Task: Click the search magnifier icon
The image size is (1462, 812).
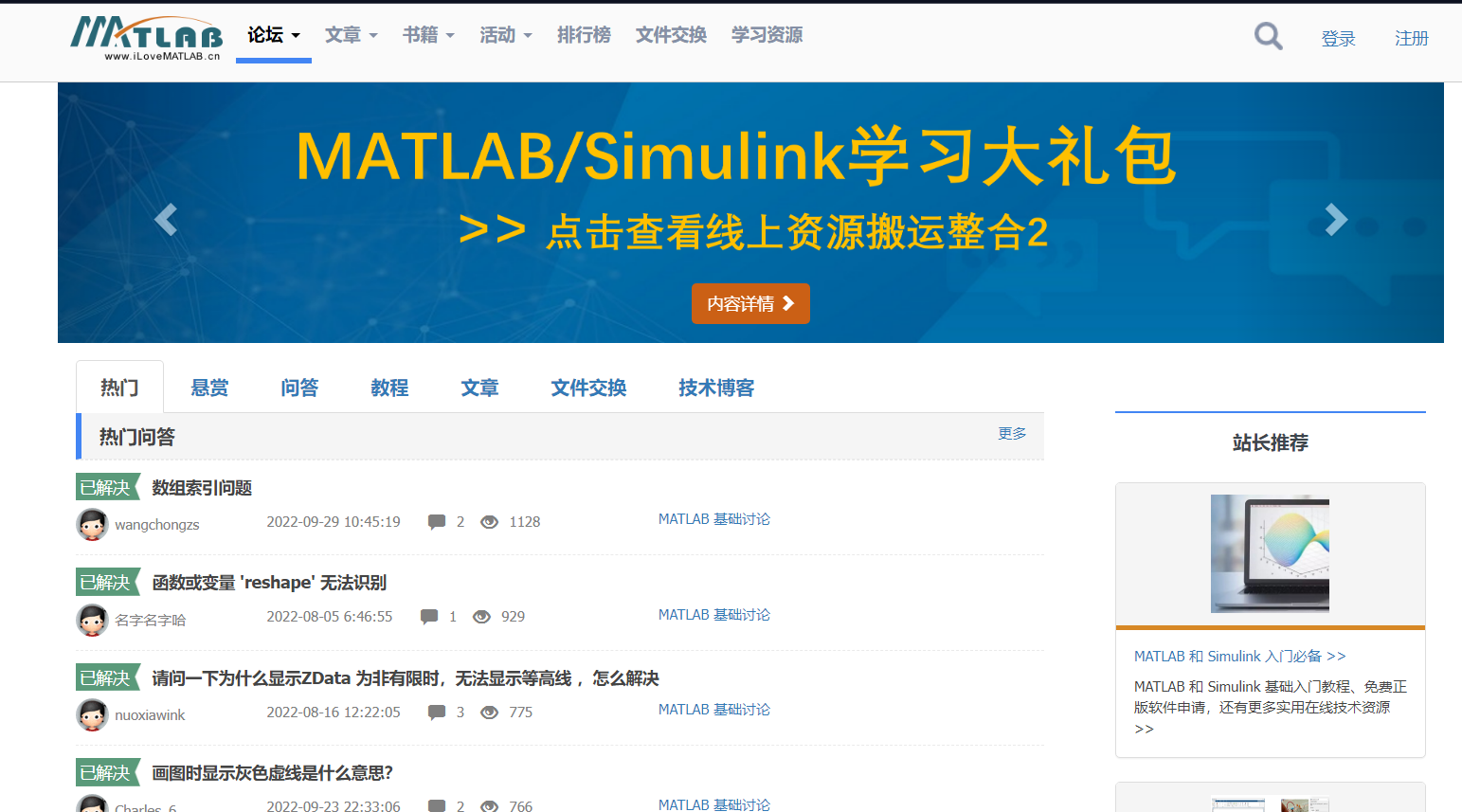Action: point(1268,37)
